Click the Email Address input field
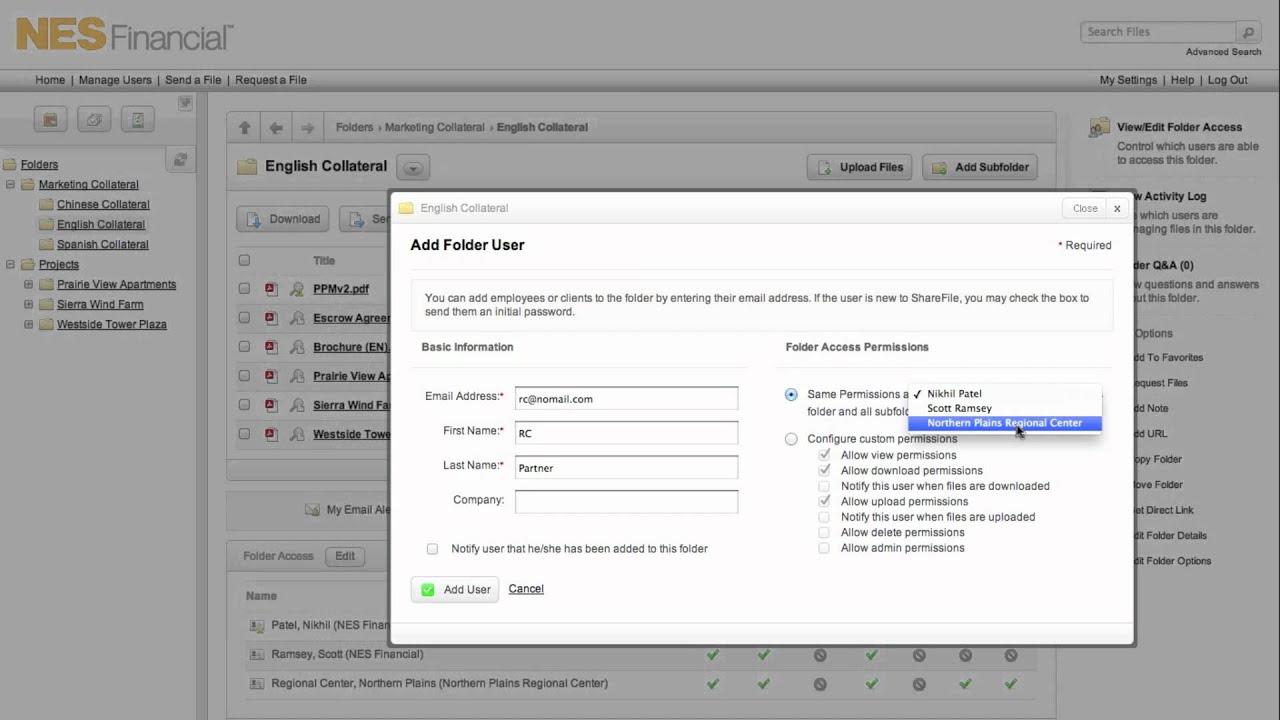Image resolution: width=1280 pixels, height=720 pixels. click(626, 399)
